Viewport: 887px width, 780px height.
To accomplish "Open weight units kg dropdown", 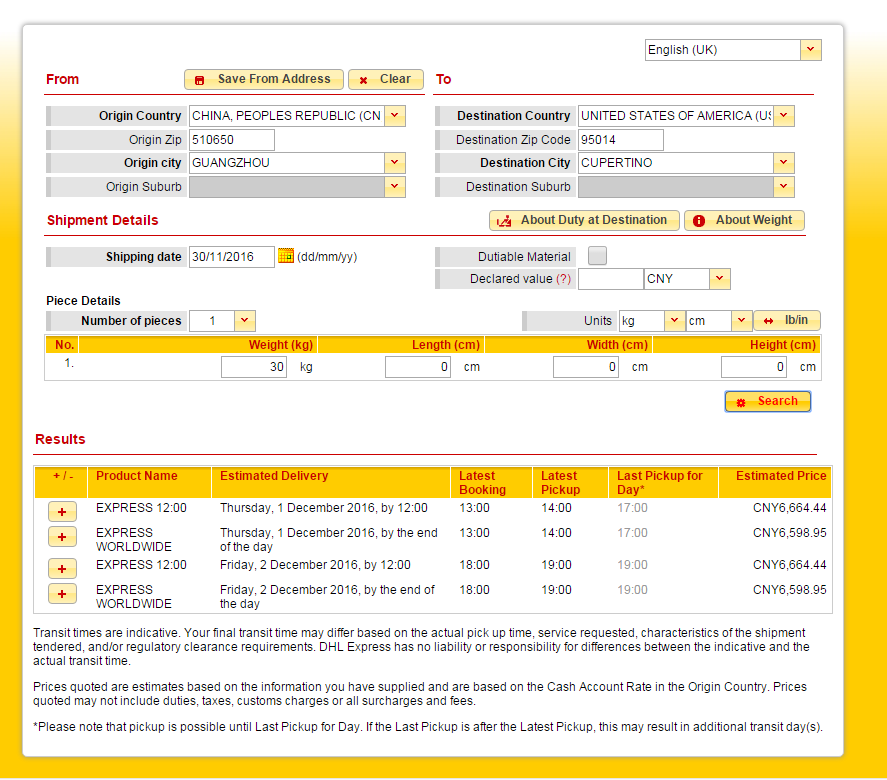I will tap(674, 321).
